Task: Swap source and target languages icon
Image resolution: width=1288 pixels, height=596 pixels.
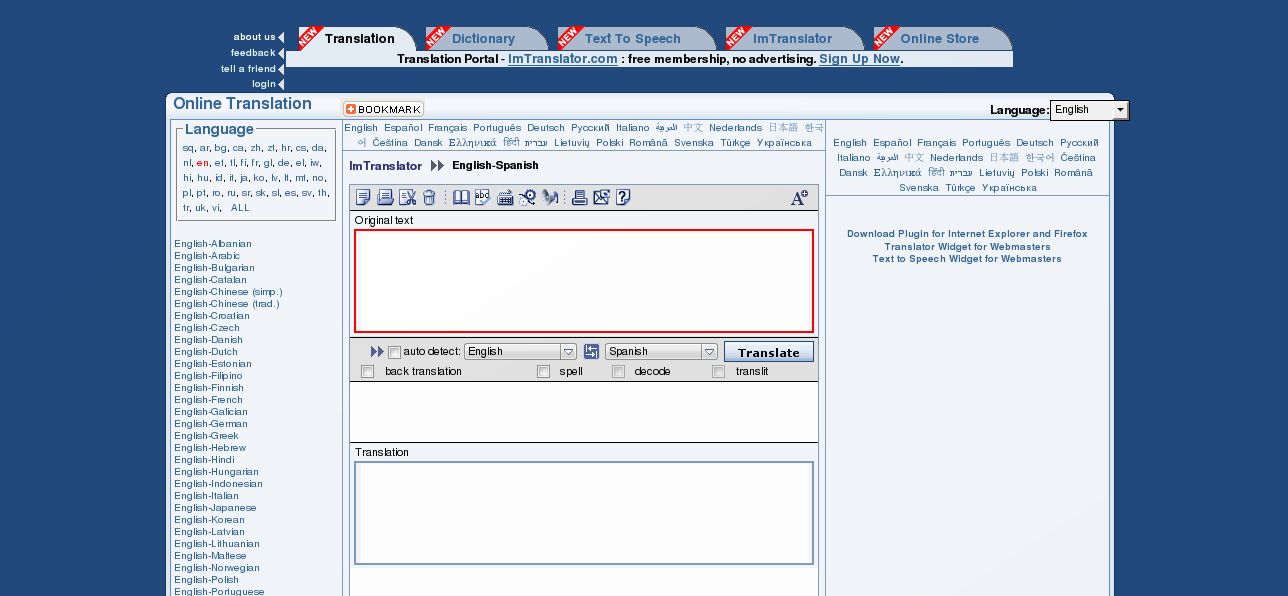Action: (x=591, y=352)
